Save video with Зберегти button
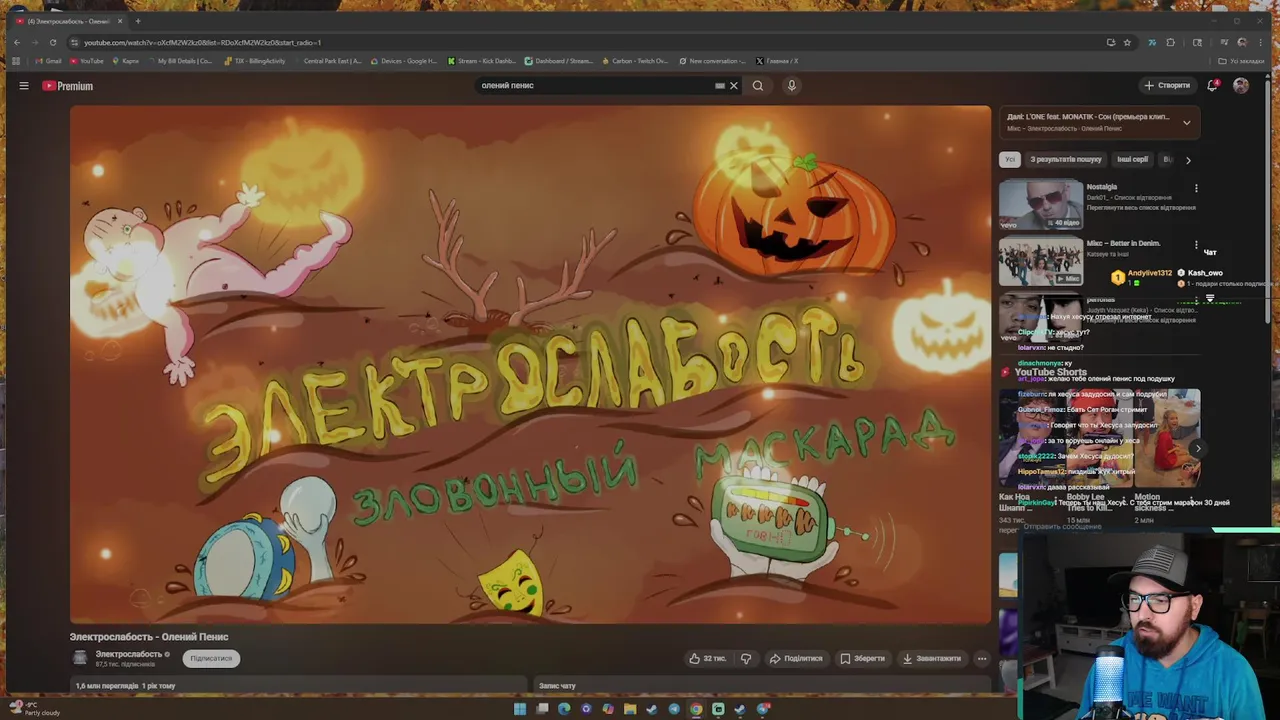 click(862, 658)
